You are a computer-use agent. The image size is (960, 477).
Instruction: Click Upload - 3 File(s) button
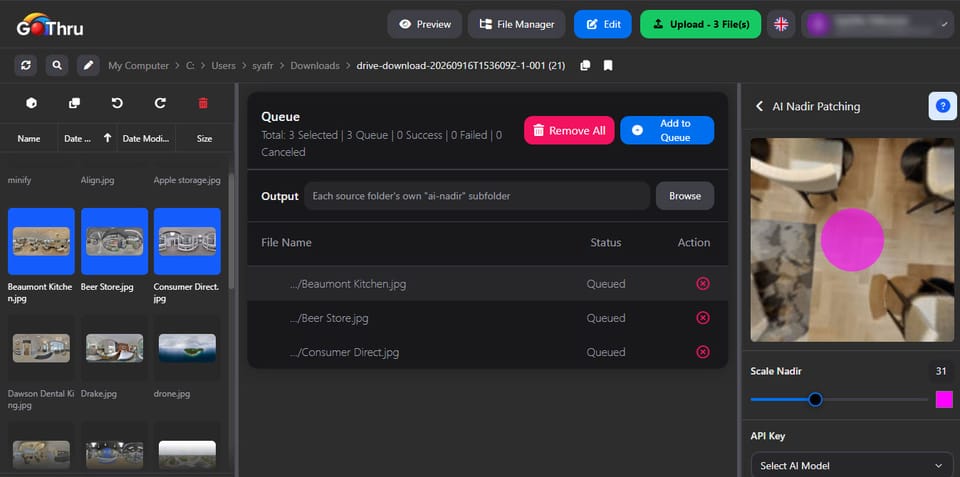point(700,24)
